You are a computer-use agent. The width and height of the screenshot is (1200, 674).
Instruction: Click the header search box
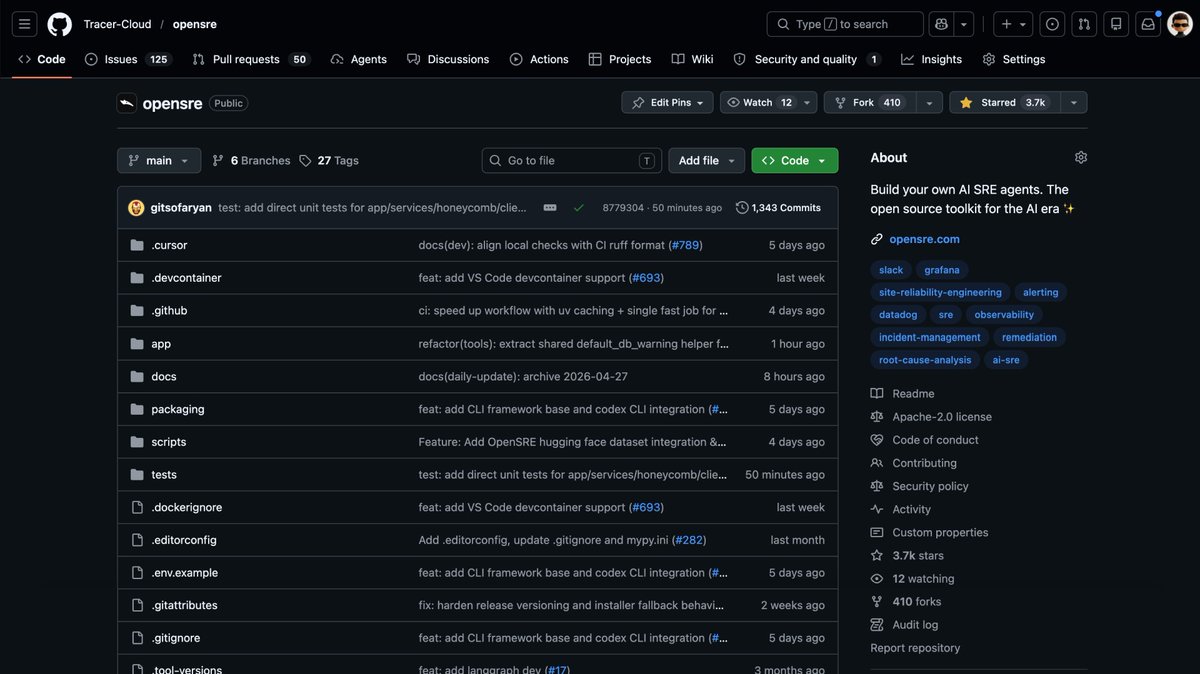[845, 24]
